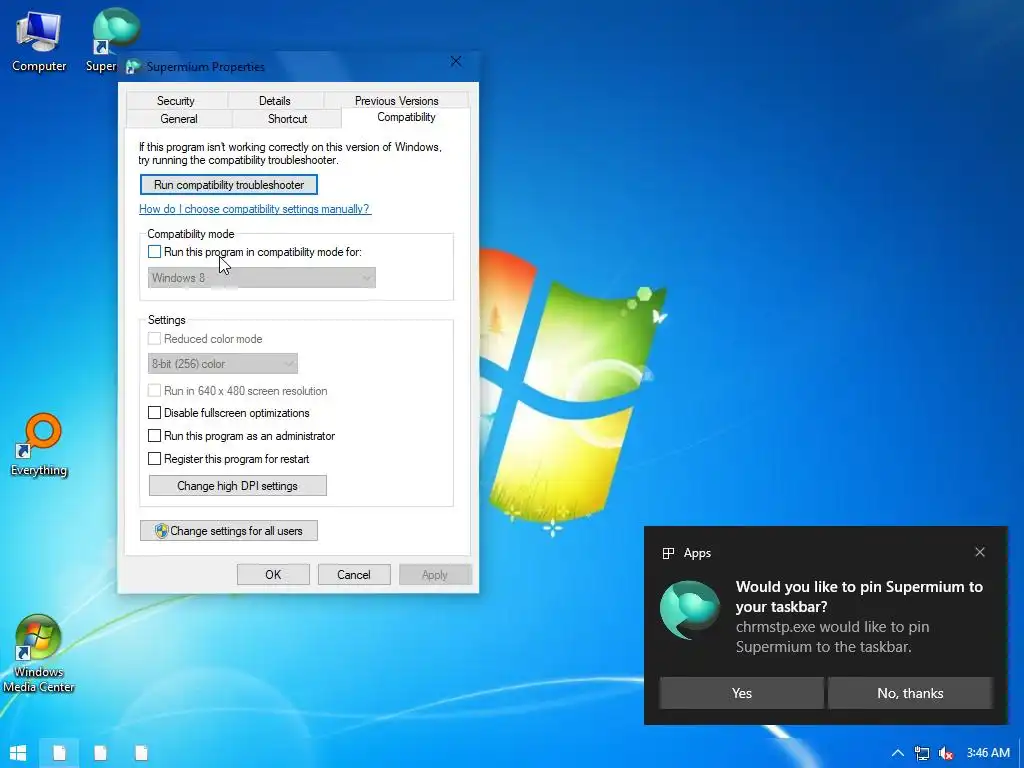Viewport: 1024px width, 768px height.
Task: Click the Show desktop strip on taskbar
Action: (x=1021, y=753)
